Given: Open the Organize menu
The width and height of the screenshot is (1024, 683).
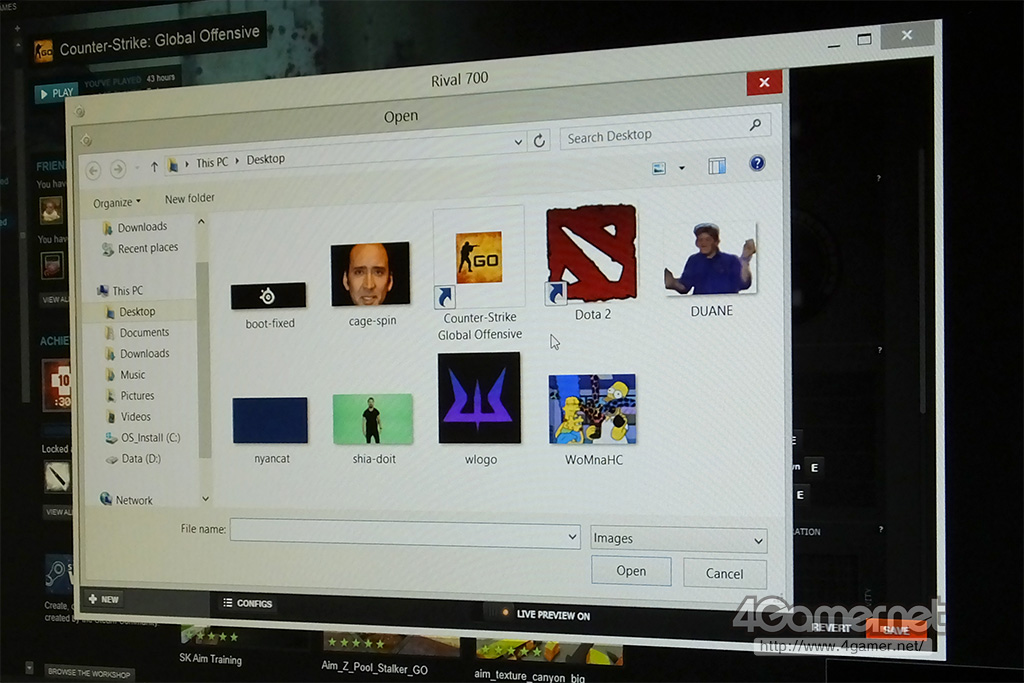Looking at the screenshot, I should coord(117,202).
